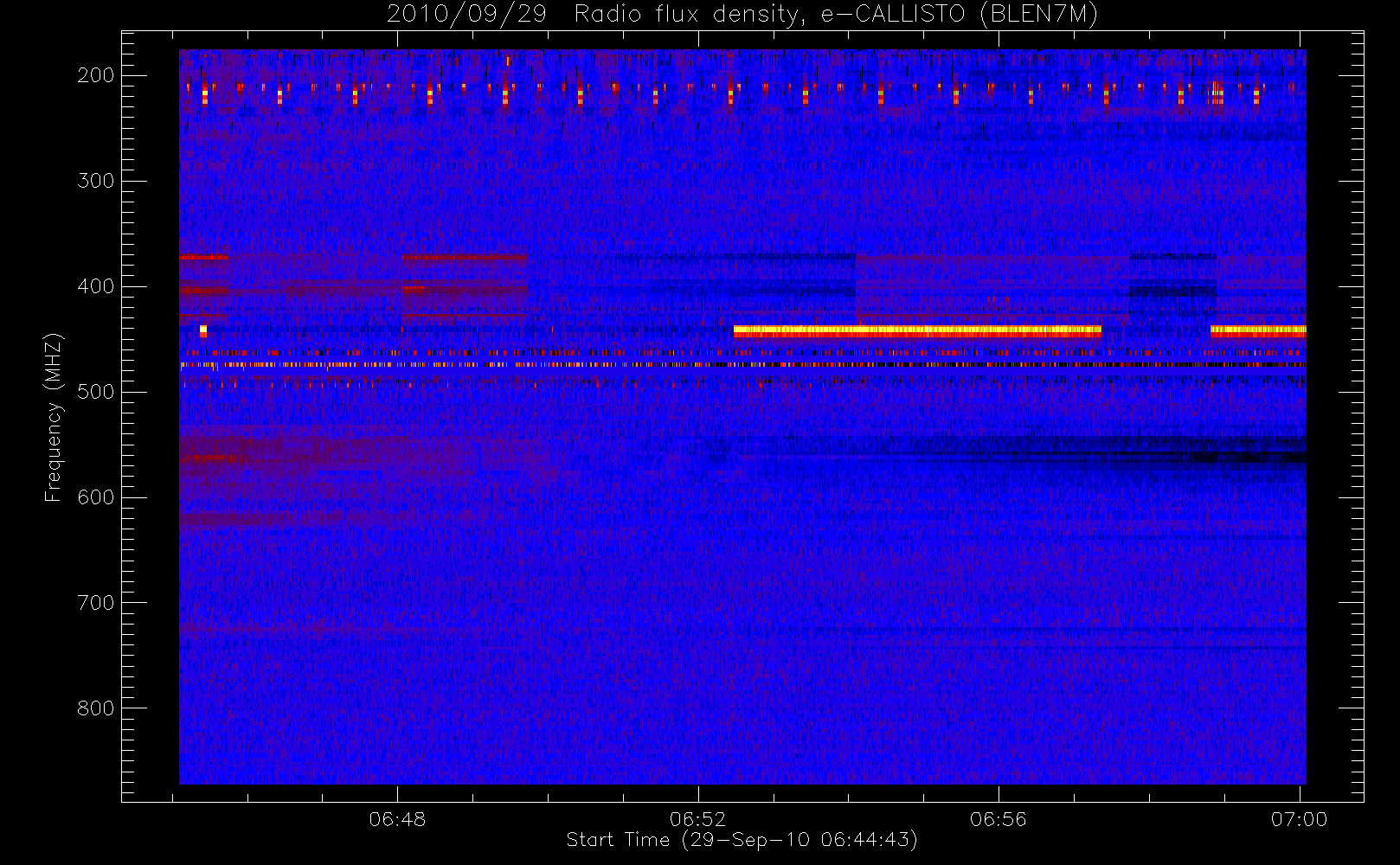Click the 400 frequency tick label
Image resolution: width=1400 pixels, height=865 pixels.
click(95, 286)
